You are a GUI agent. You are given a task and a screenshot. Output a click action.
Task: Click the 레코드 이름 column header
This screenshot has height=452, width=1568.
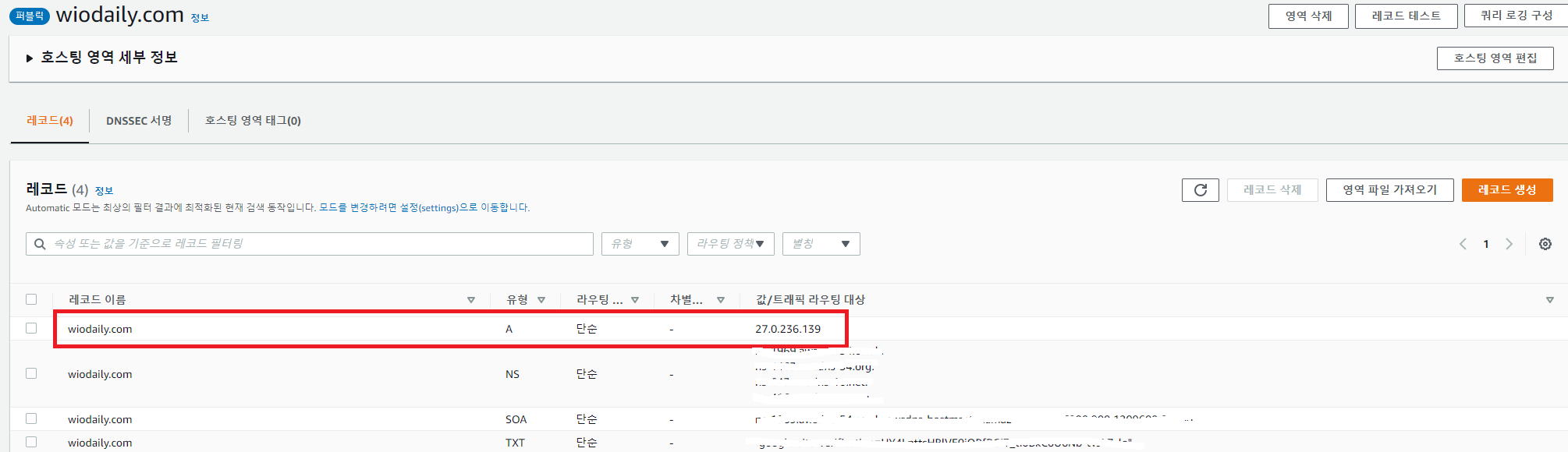pyautogui.click(x=97, y=300)
